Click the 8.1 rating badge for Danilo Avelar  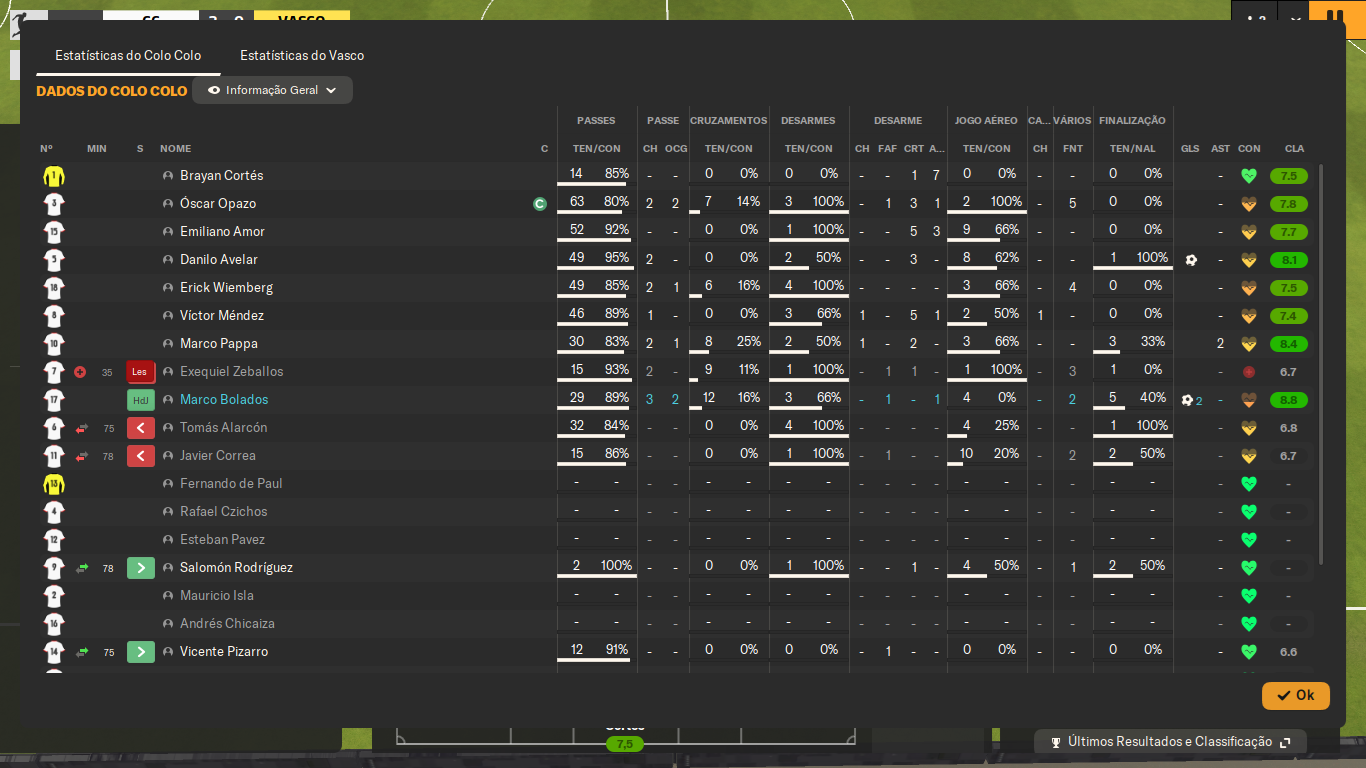1288,260
